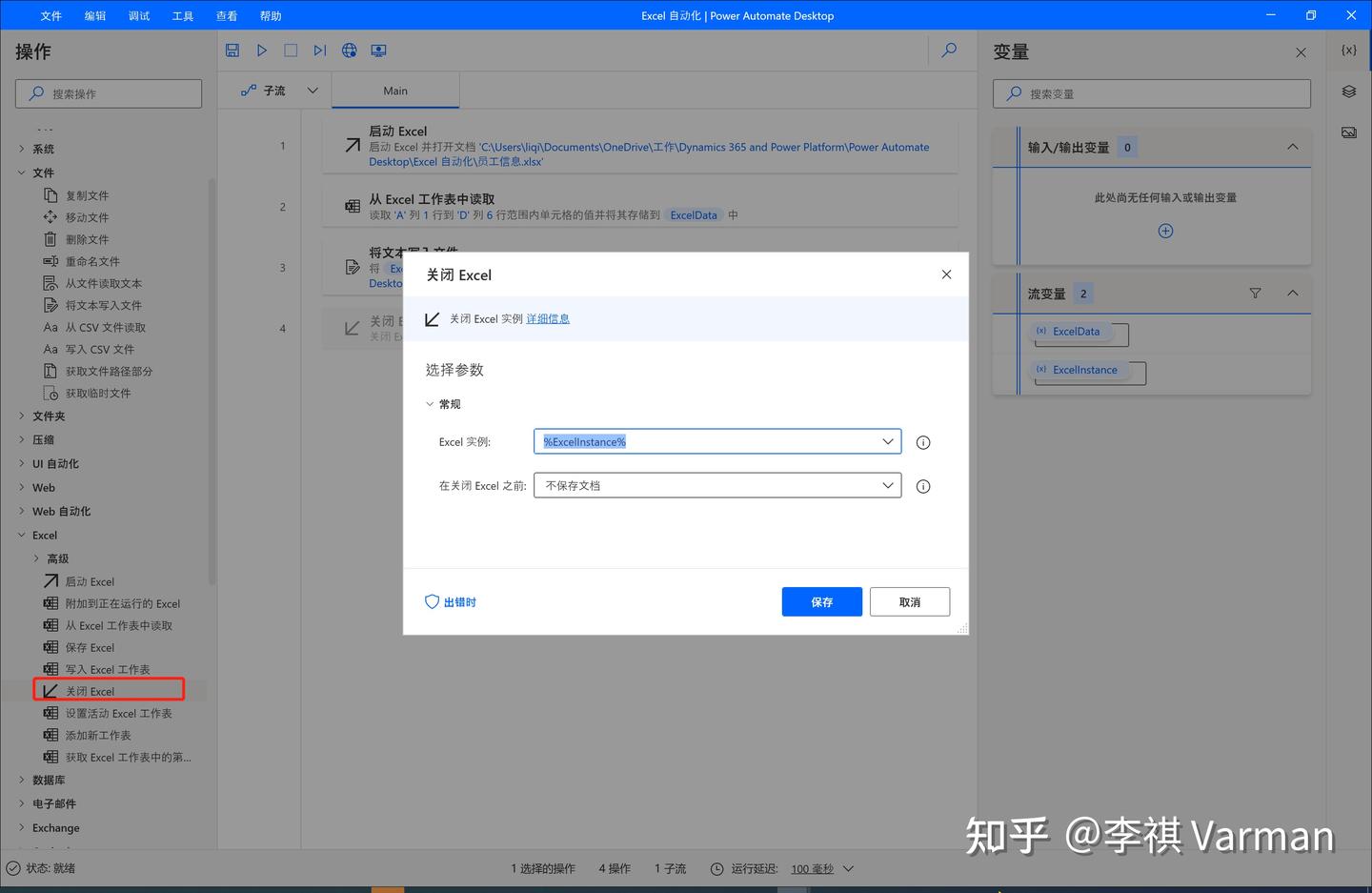Image resolution: width=1372 pixels, height=893 pixels.
Task: Click the info icon beside Excel 实例
Action: (922, 441)
